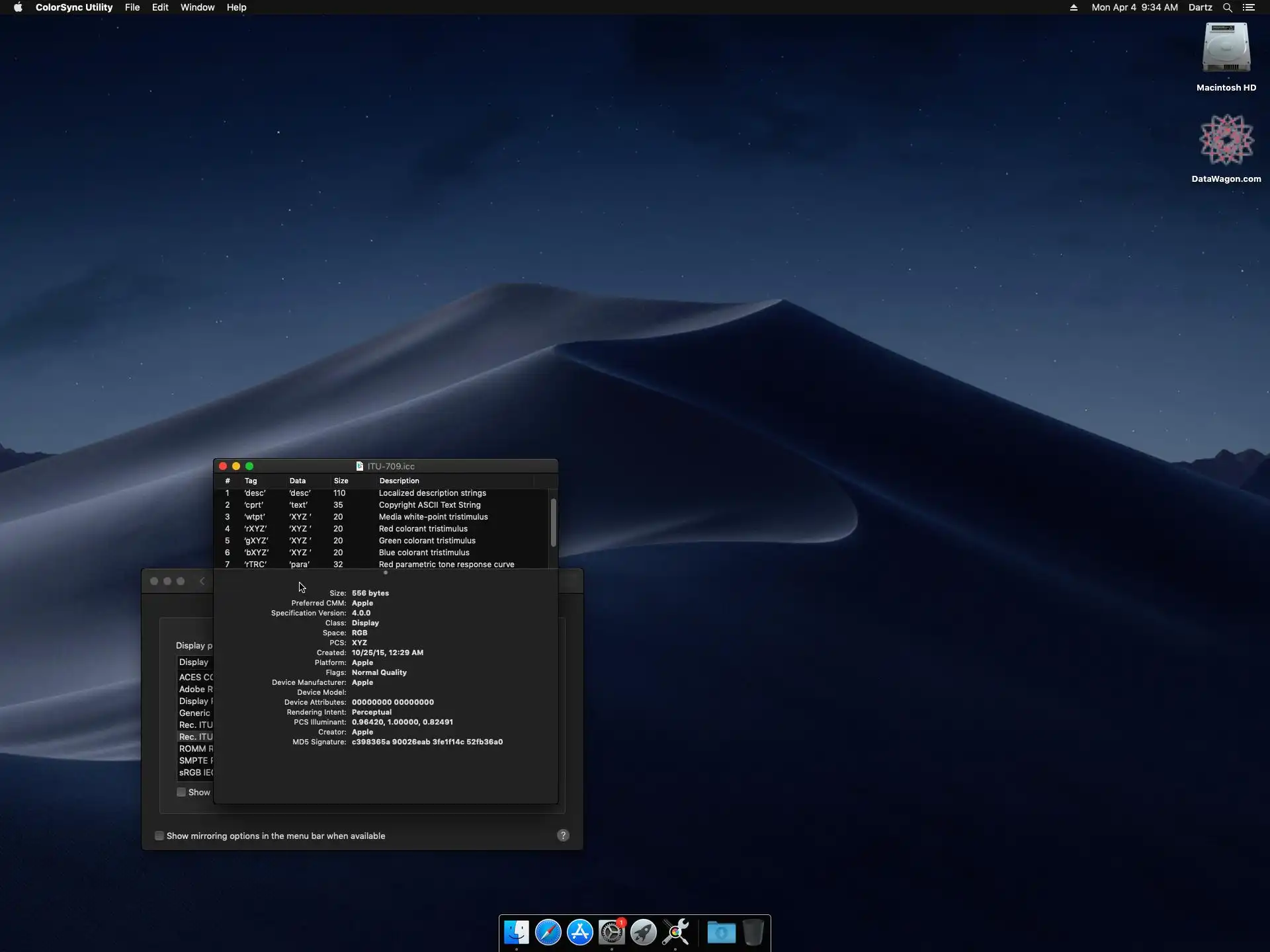Click the Spotlight search magnifier icon
Screen dimensions: 1270x952
pyautogui.click(x=1227, y=7)
